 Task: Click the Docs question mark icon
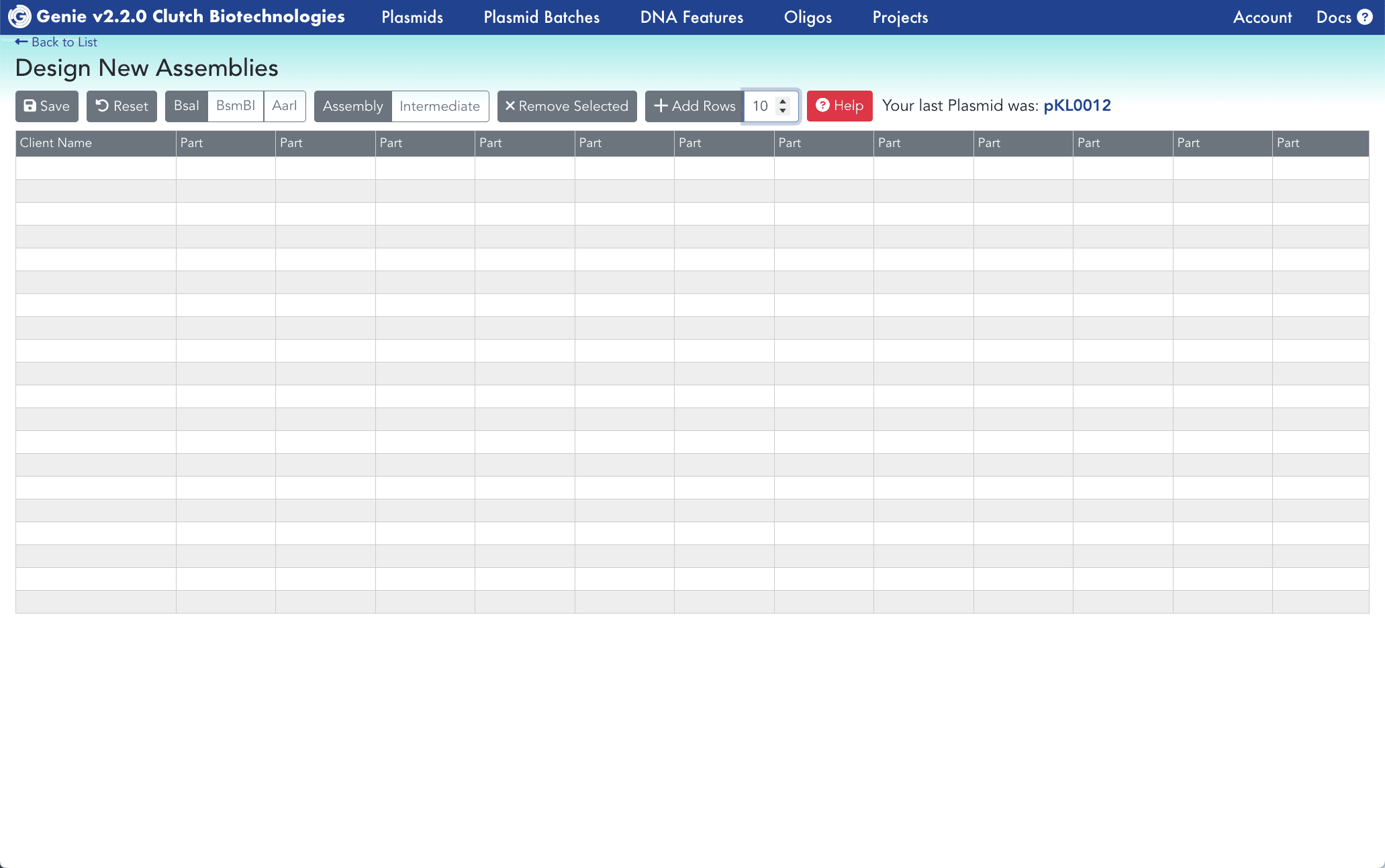[x=1365, y=17]
